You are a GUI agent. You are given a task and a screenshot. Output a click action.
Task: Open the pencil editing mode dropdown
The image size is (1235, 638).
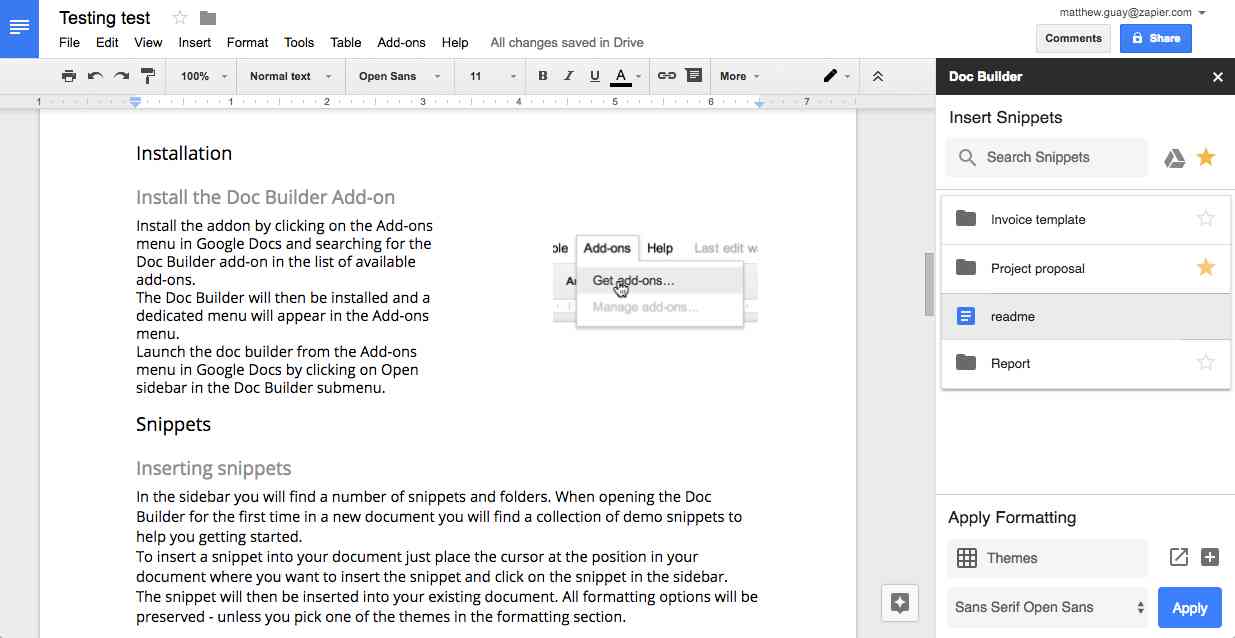pos(836,76)
